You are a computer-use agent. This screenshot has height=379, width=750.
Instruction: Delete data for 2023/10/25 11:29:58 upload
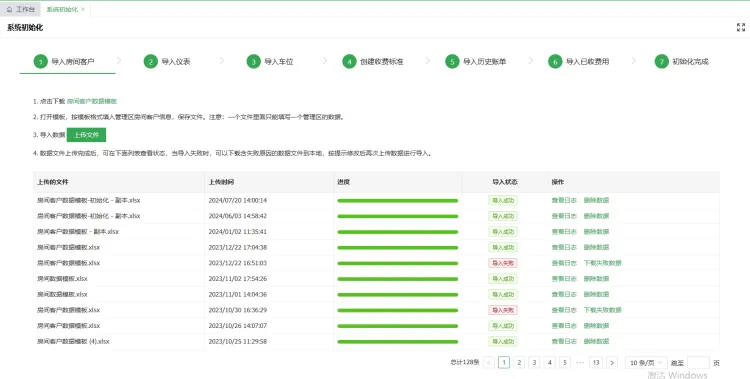click(x=596, y=342)
